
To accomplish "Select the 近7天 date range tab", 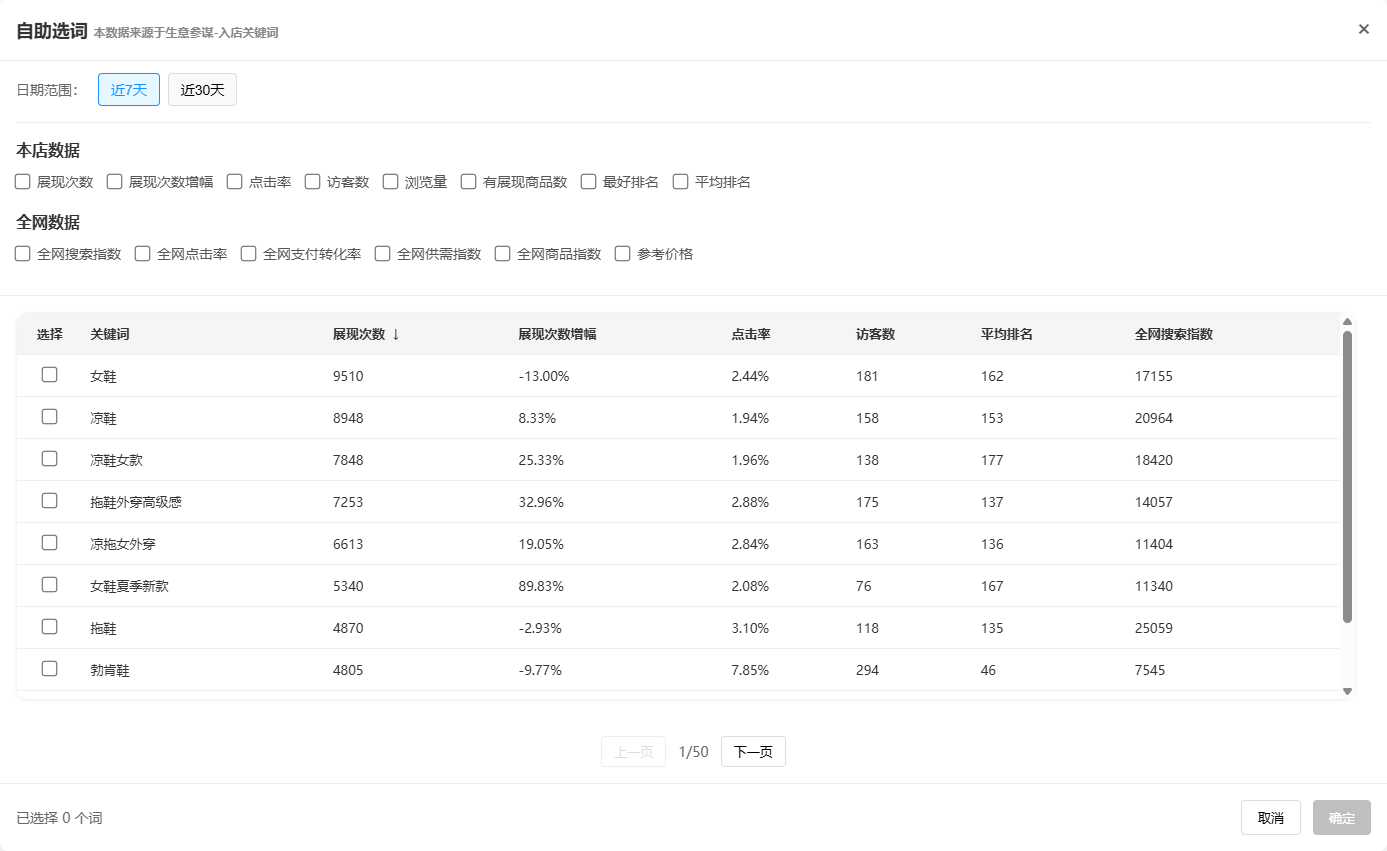I will click(x=129, y=89).
